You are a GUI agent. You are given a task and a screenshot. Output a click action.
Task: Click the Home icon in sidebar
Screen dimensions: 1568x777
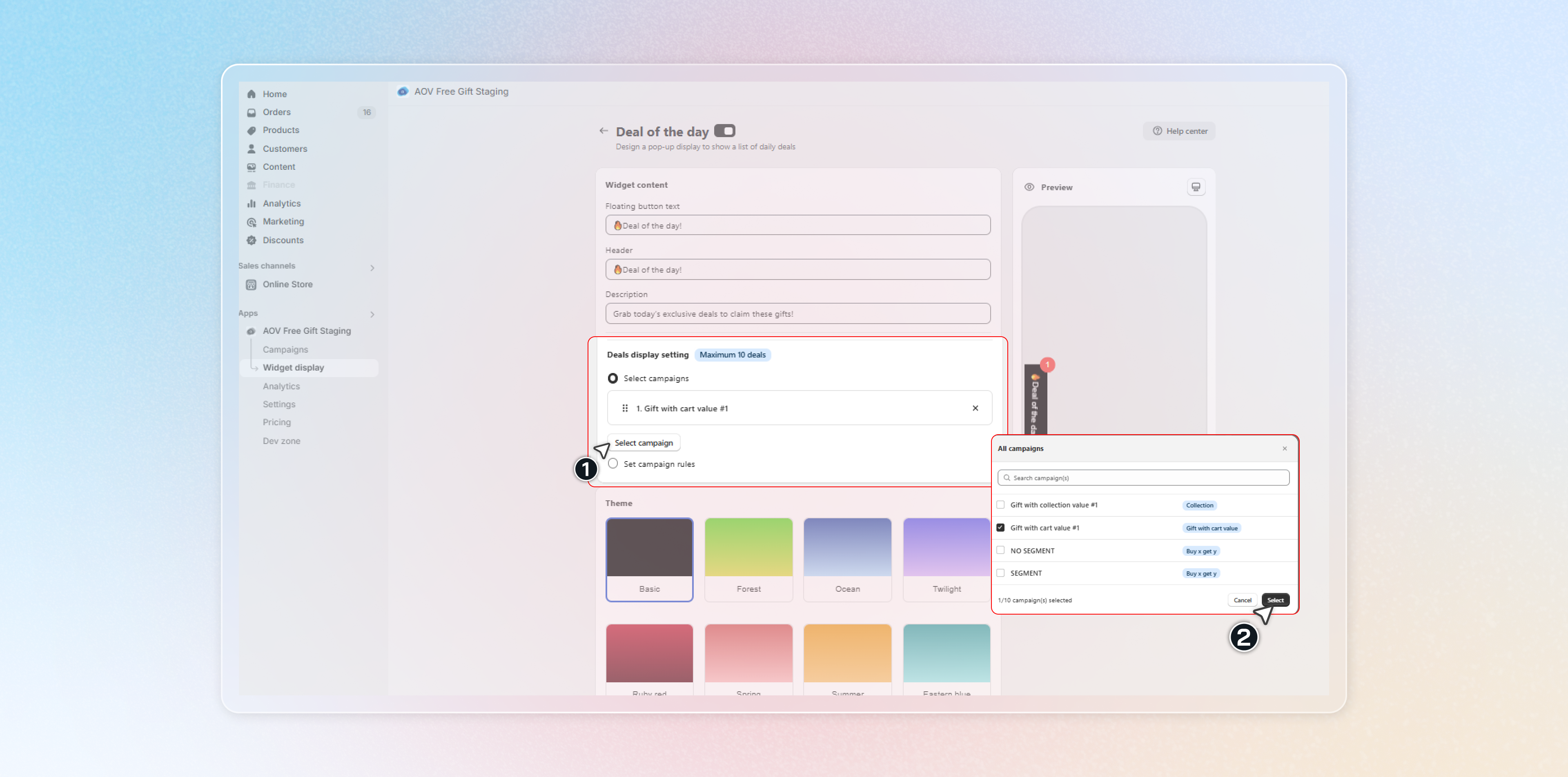(x=252, y=94)
